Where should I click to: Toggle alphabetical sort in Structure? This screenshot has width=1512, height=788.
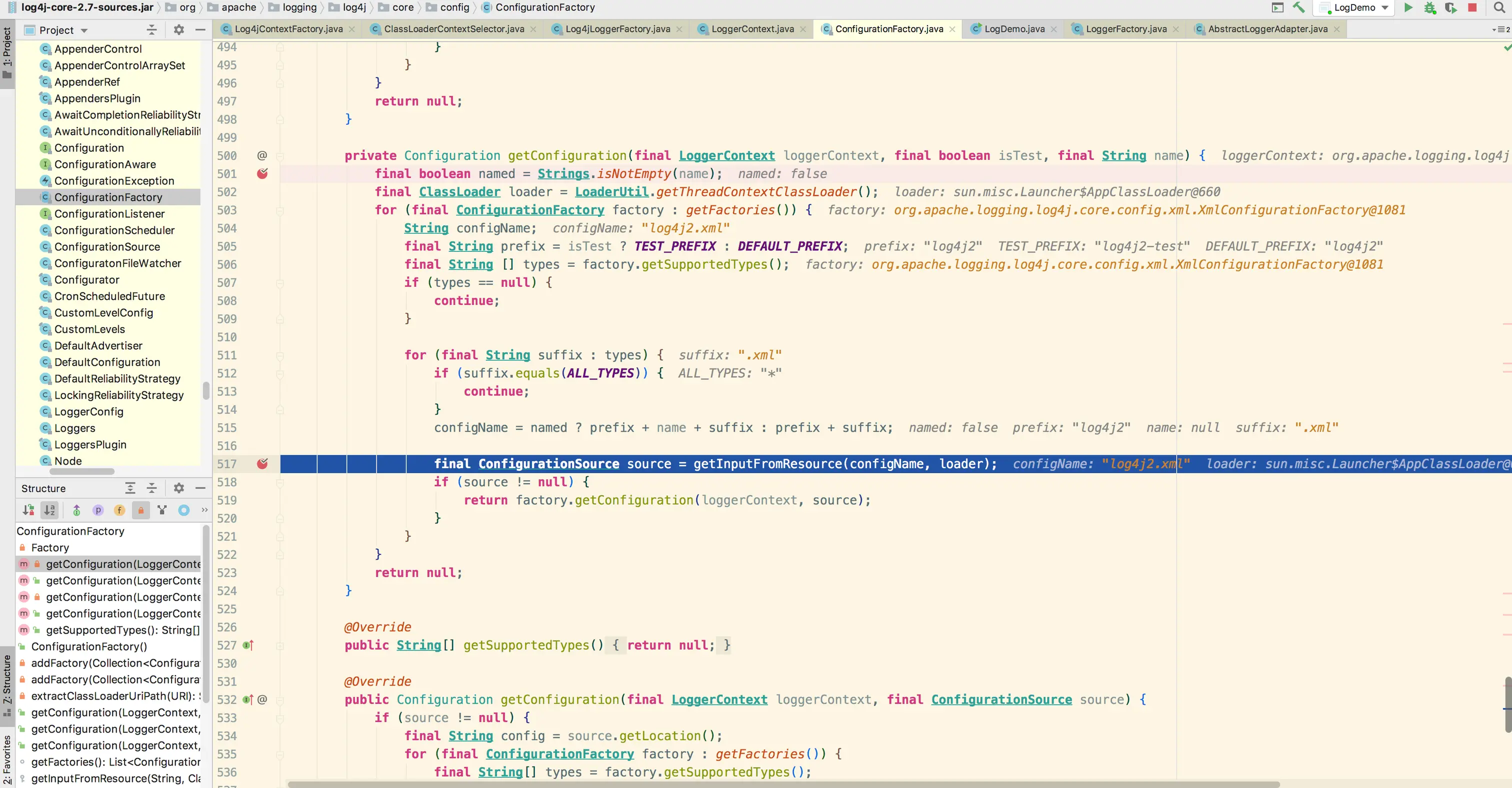point(49,510)
